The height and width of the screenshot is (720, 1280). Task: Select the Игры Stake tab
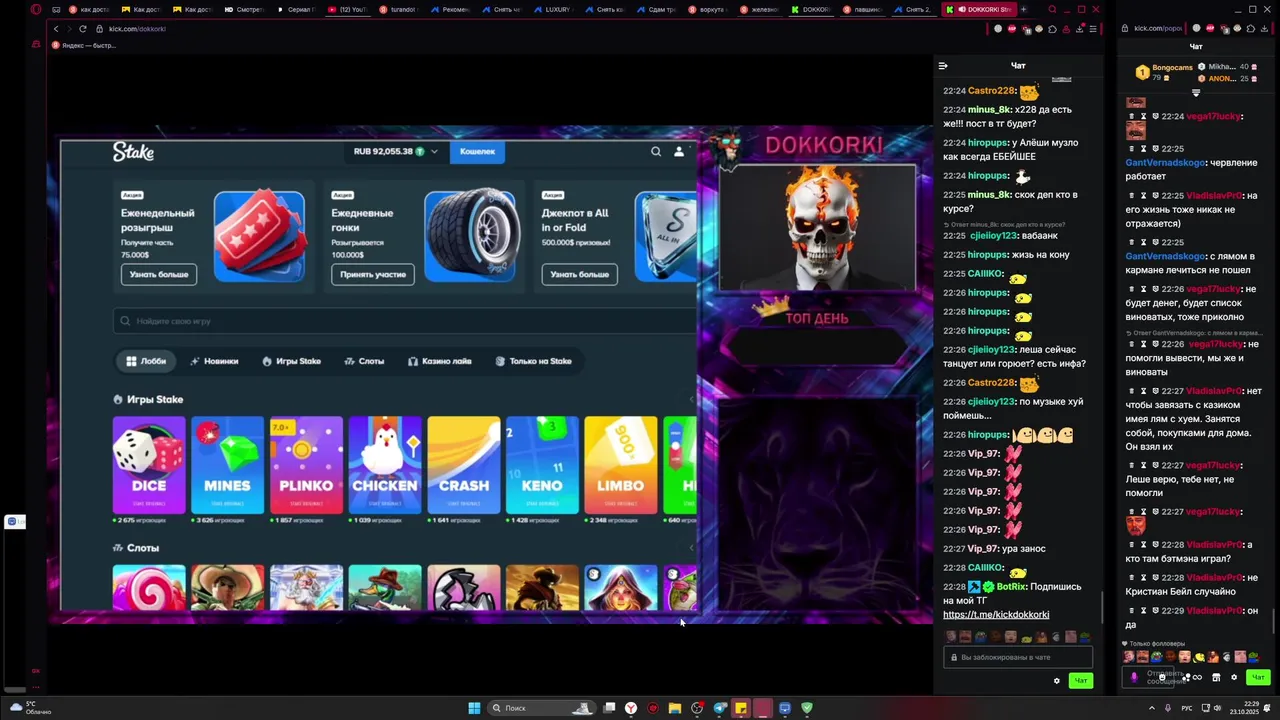click(x=292, y=361)
